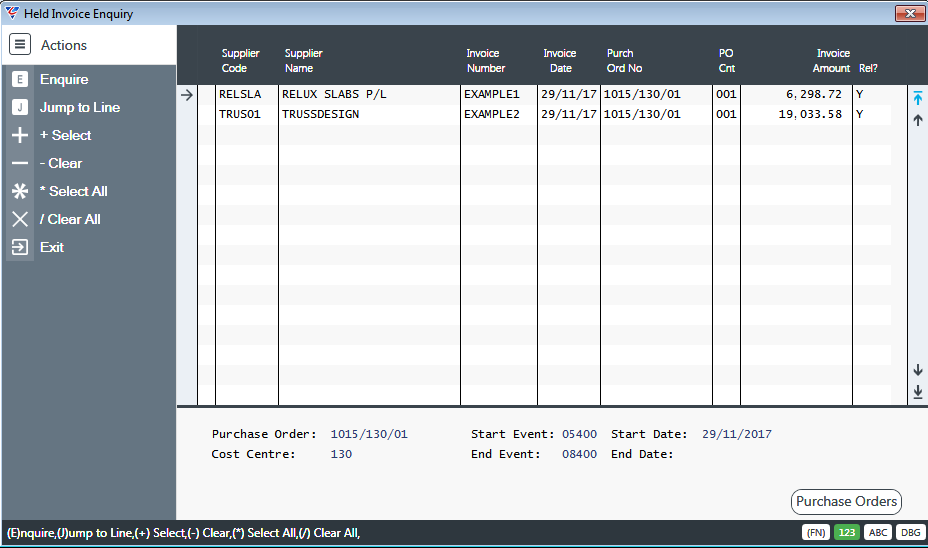Select supplier code RELSLA cell

tap(240, 94)
